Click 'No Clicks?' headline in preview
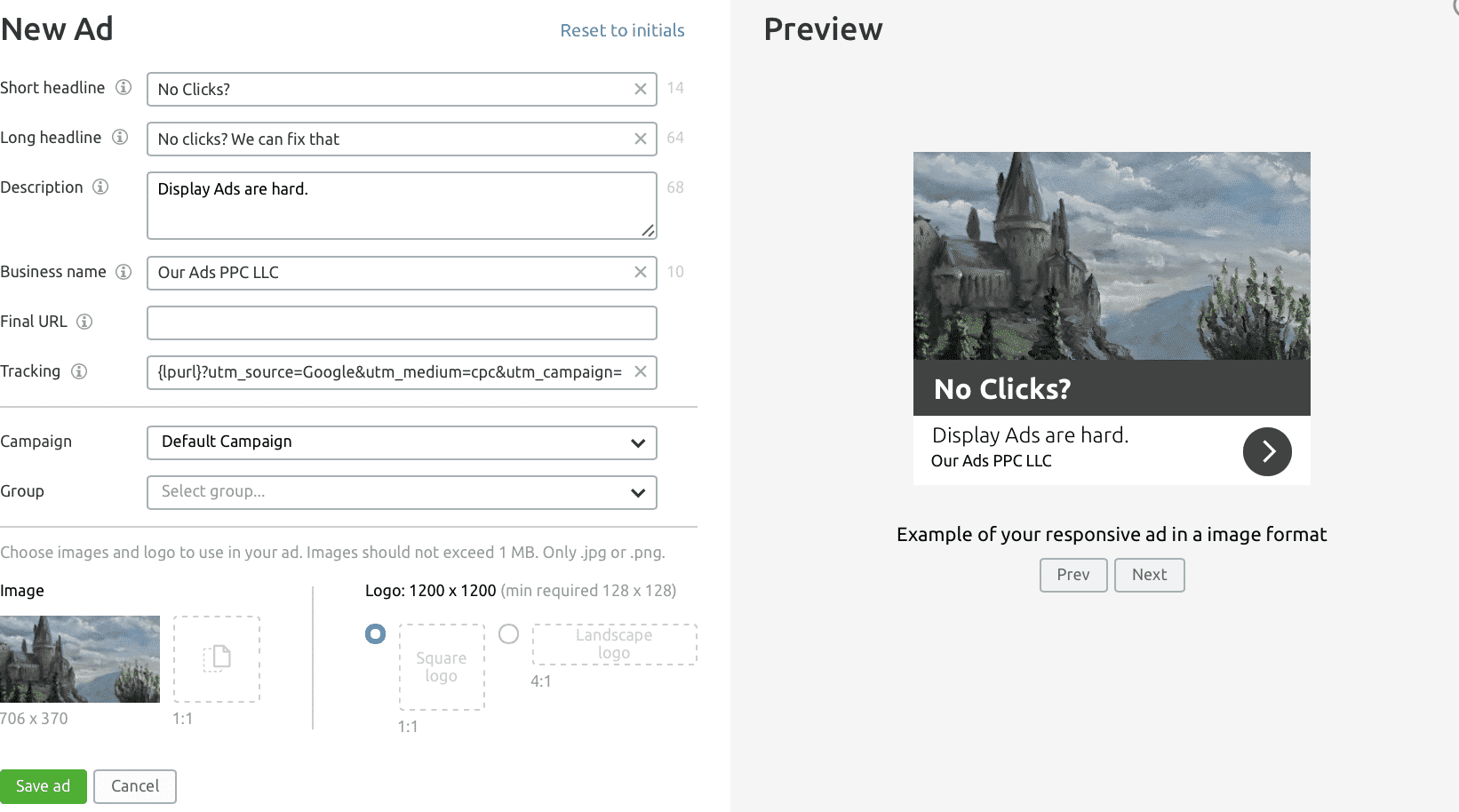The image size is (1459, 812). (1002, 389)
